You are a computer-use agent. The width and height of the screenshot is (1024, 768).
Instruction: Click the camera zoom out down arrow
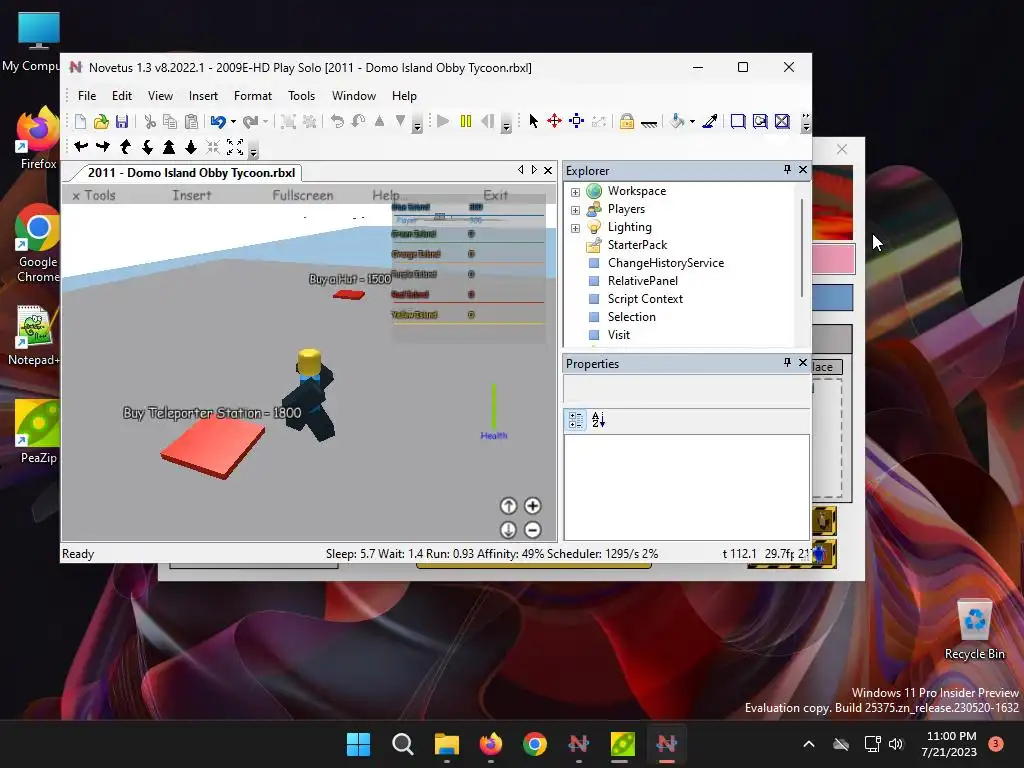[191, 147]
